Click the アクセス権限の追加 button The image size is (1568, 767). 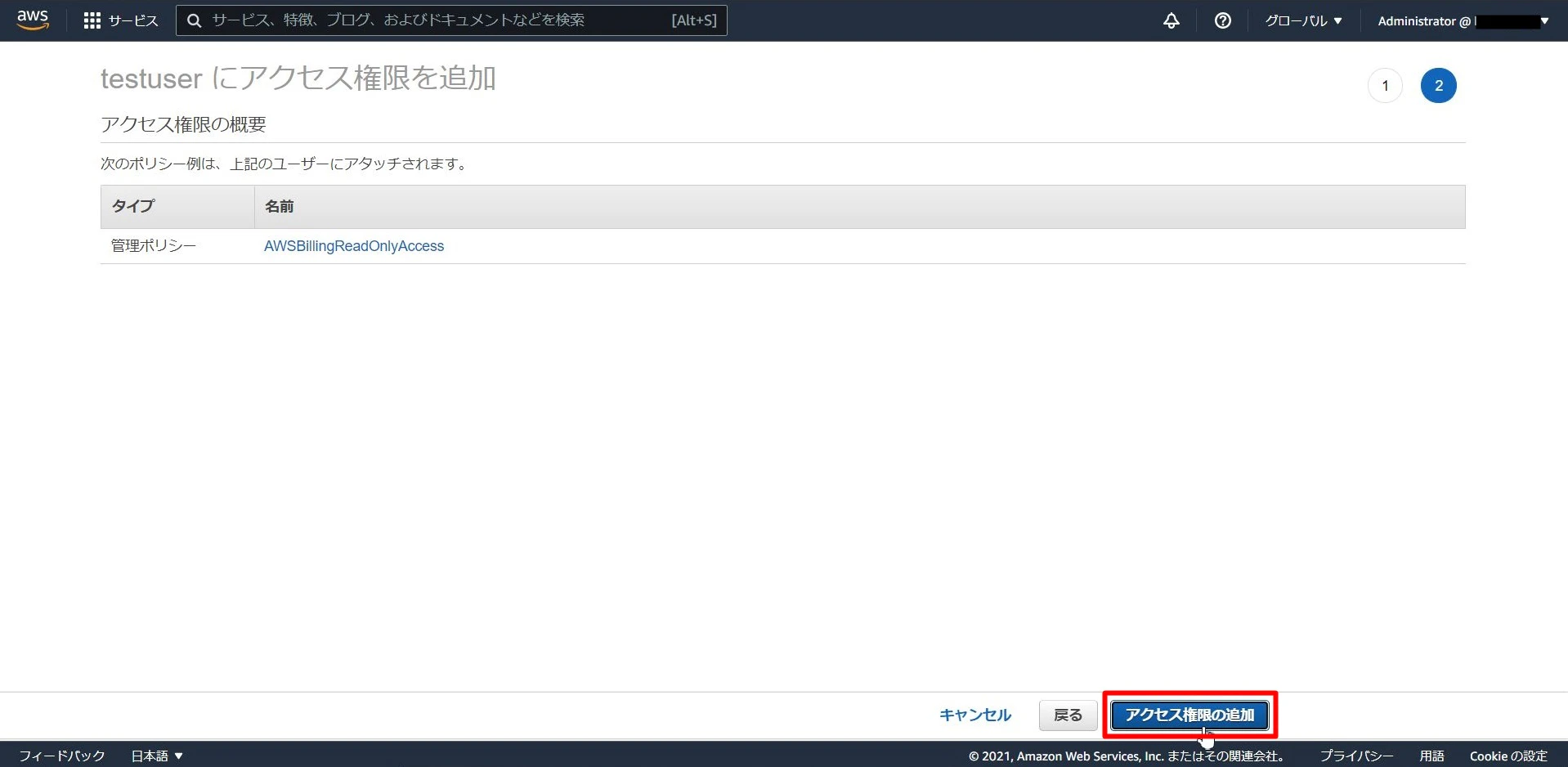coord(1189,715)
